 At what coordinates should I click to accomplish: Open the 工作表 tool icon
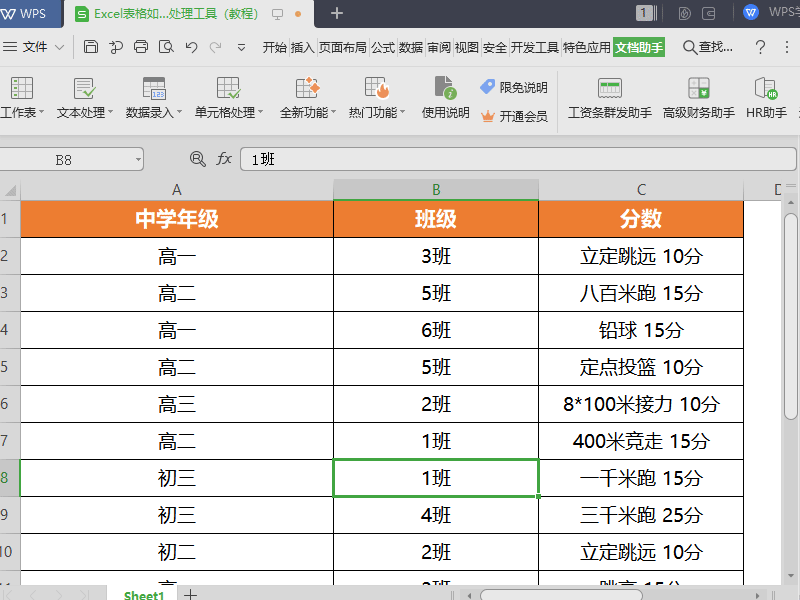coord(22,88)
